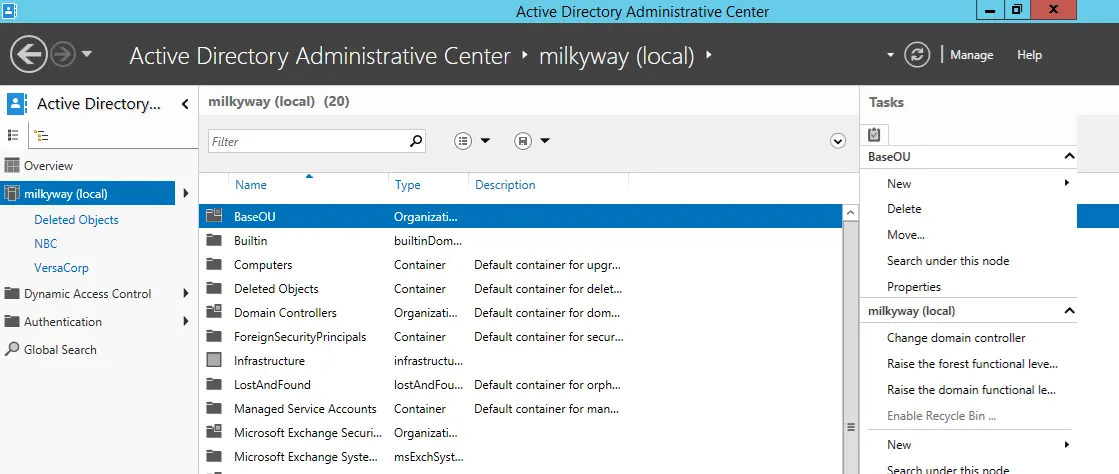1119x474 pixels.
Task: Click the Builtin folder icon
Action: point(214,241)
